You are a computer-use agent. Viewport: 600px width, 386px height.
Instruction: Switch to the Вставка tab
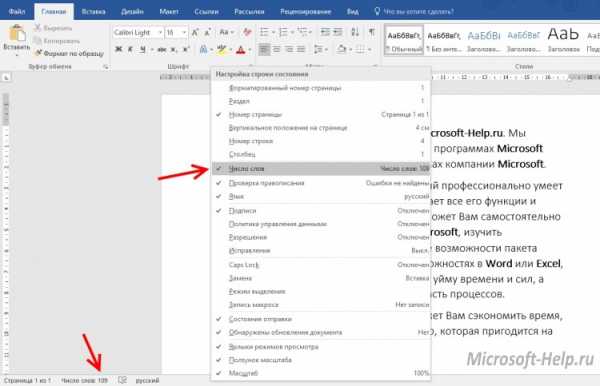(x=93, y=11)
